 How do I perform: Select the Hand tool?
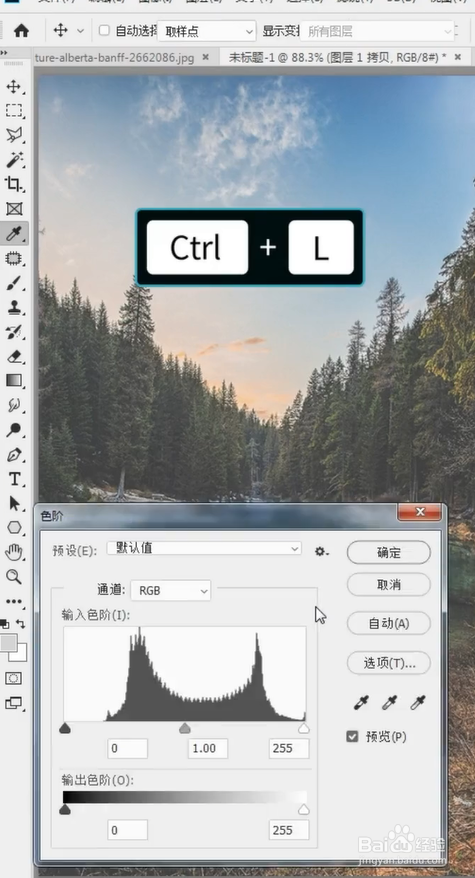14,552
